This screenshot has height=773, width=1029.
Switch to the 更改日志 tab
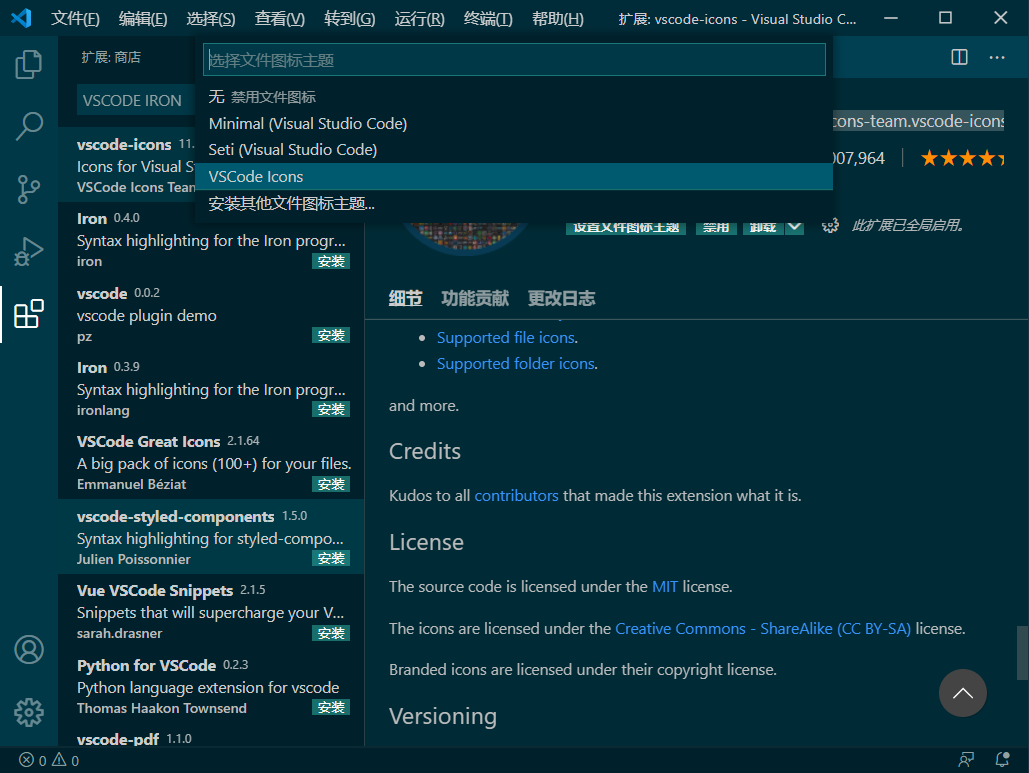[561, 299]
